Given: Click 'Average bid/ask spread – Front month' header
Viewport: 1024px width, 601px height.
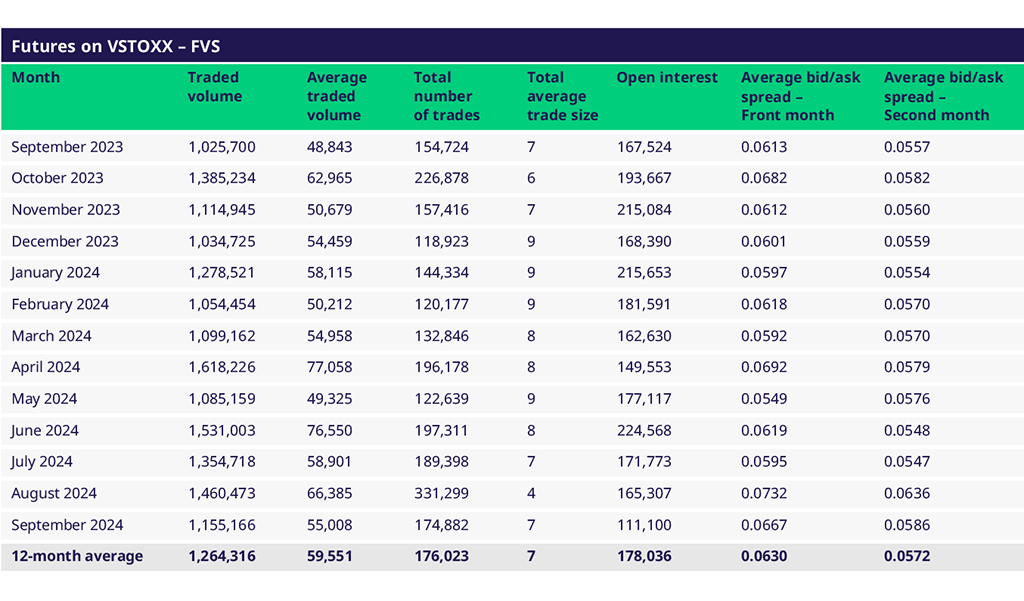Looking at the screenshot, I should pos(800,96).
